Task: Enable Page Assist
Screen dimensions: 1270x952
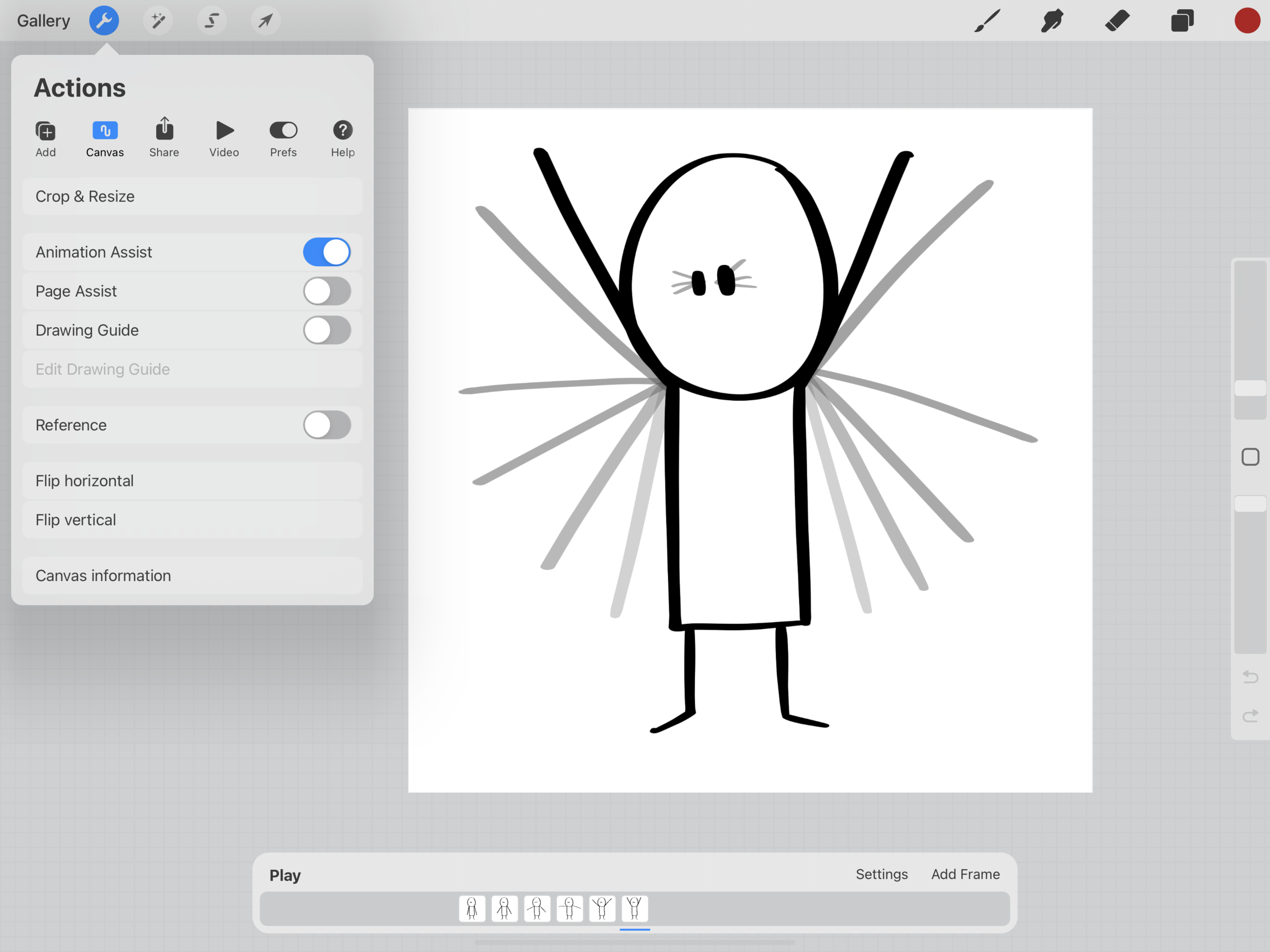Action: pos(327,291)
